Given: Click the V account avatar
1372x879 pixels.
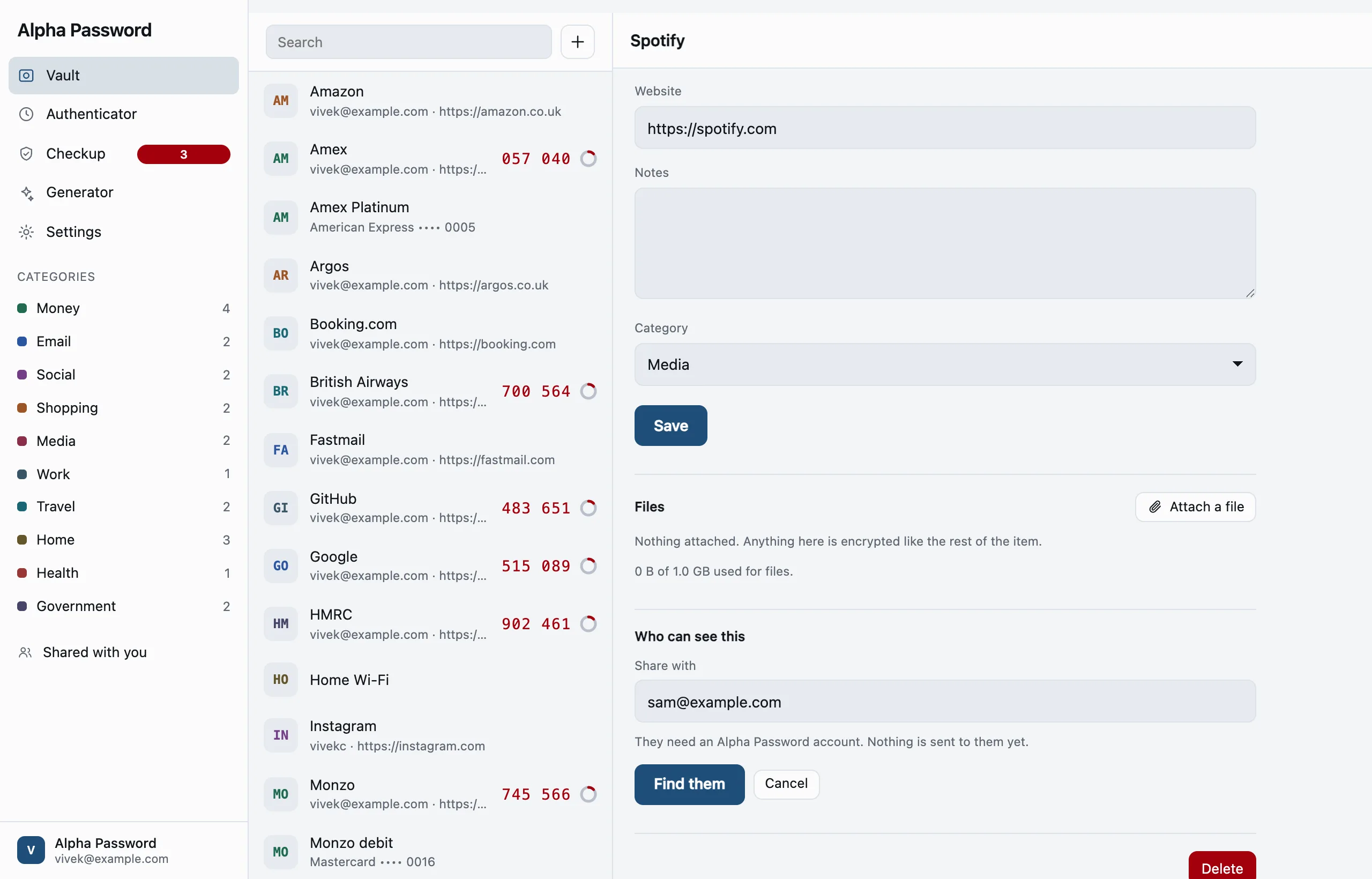Looking at the screenshot, I should [31, 851].
